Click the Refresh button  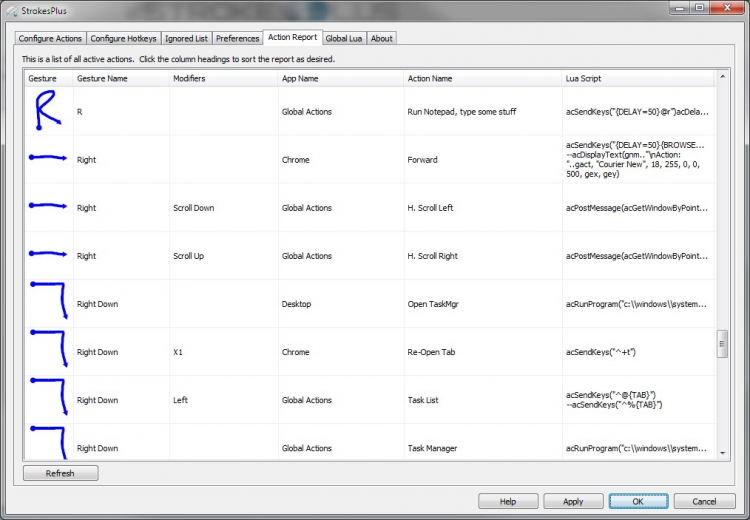pos(61,473)
